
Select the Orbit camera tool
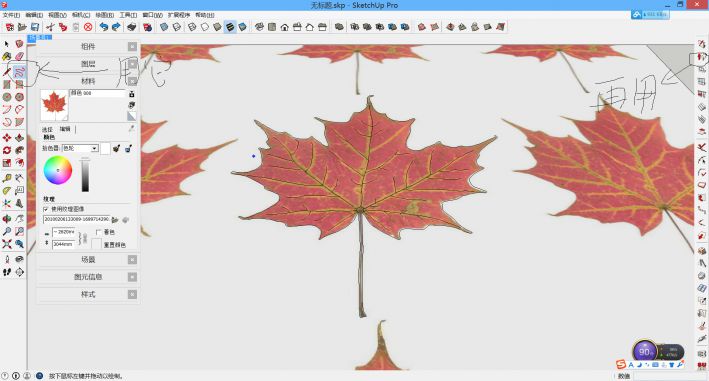(x=6, y=219)
